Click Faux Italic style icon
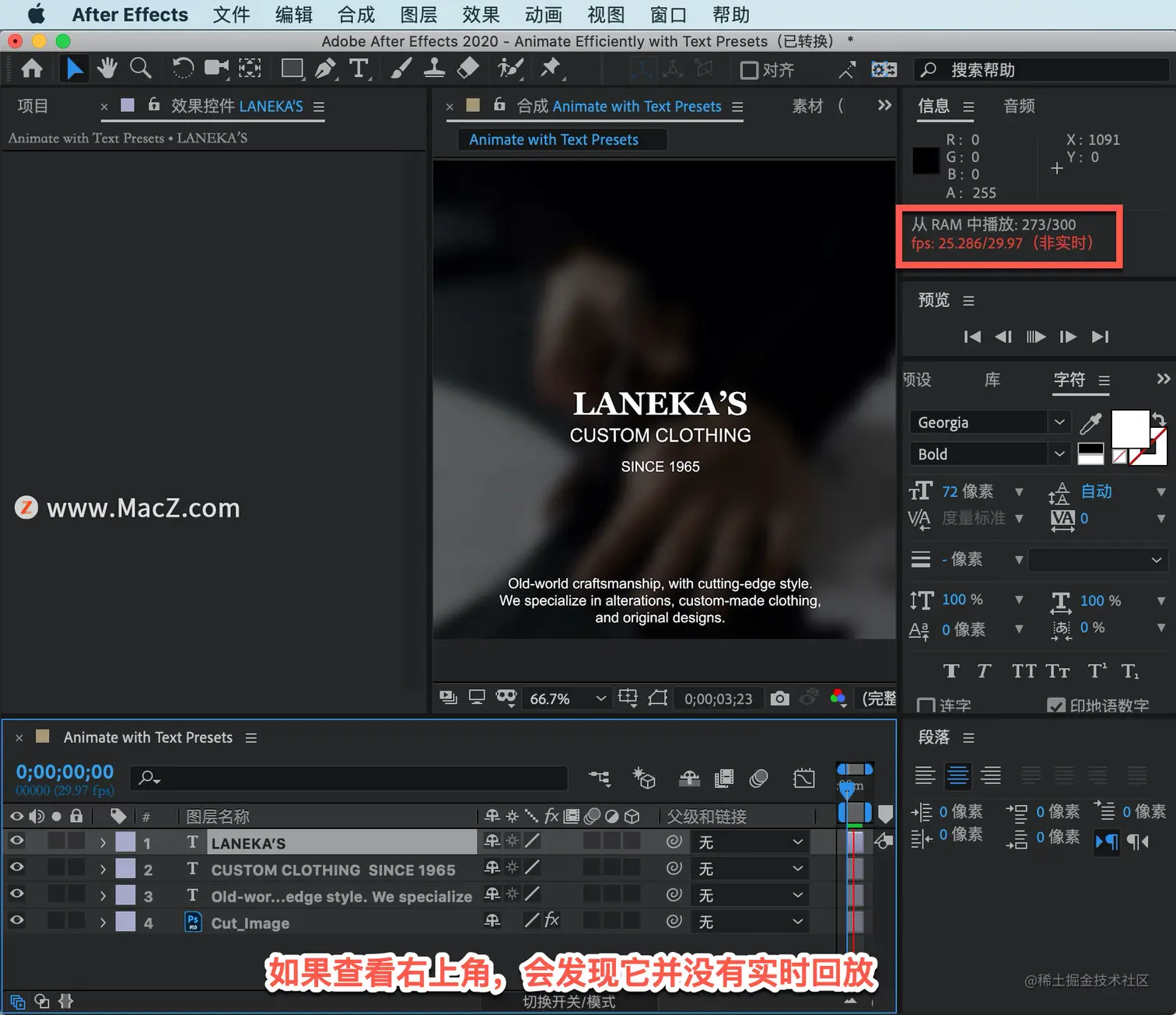1176x1015 pixels. [x=984, y=671]
